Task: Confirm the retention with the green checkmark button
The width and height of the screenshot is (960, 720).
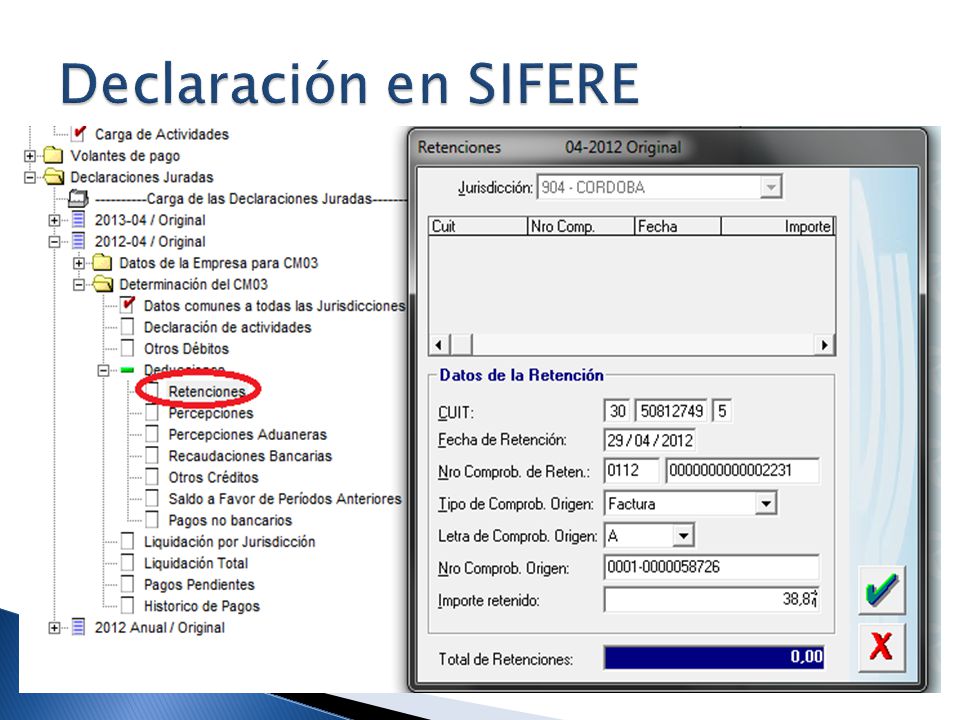Action: [x=882, y=590]
